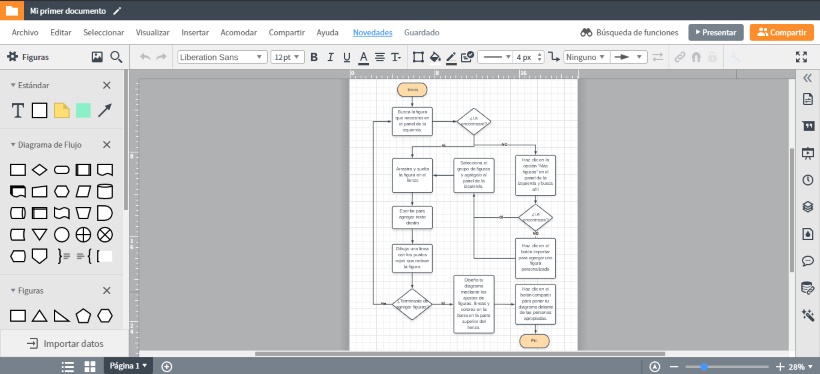The image size is (820, 374).
Task: Close the Diagrama de Flujo library
Action: 107,145
